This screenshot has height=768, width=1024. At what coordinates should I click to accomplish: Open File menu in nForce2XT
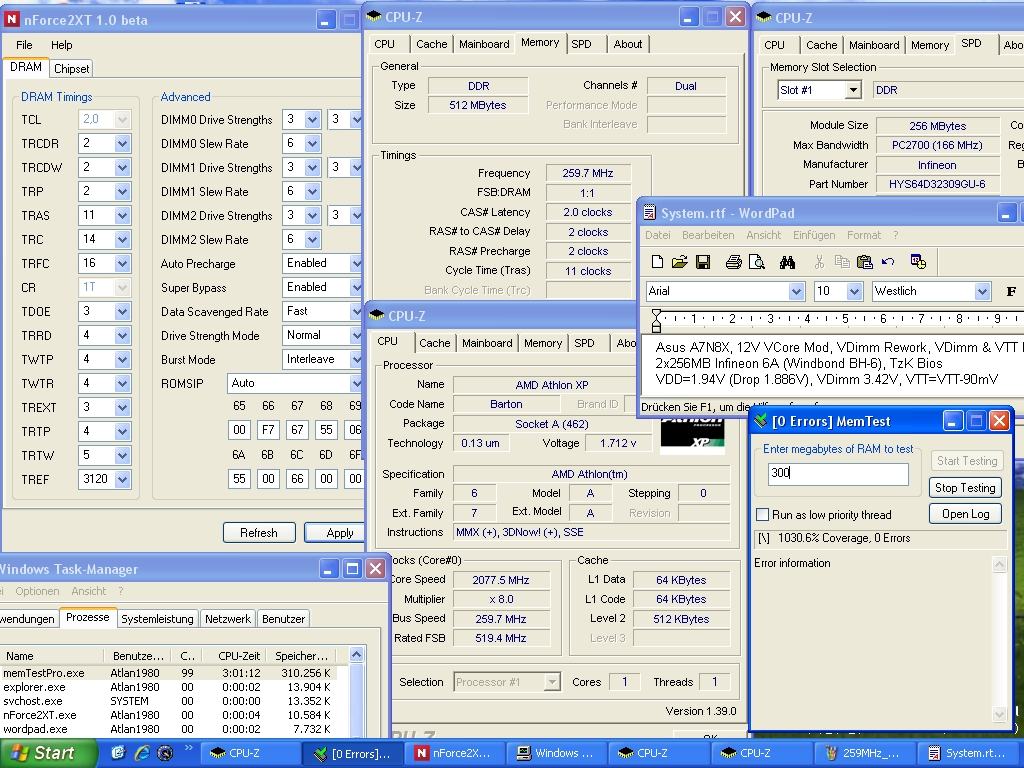[x=24, y=45]
